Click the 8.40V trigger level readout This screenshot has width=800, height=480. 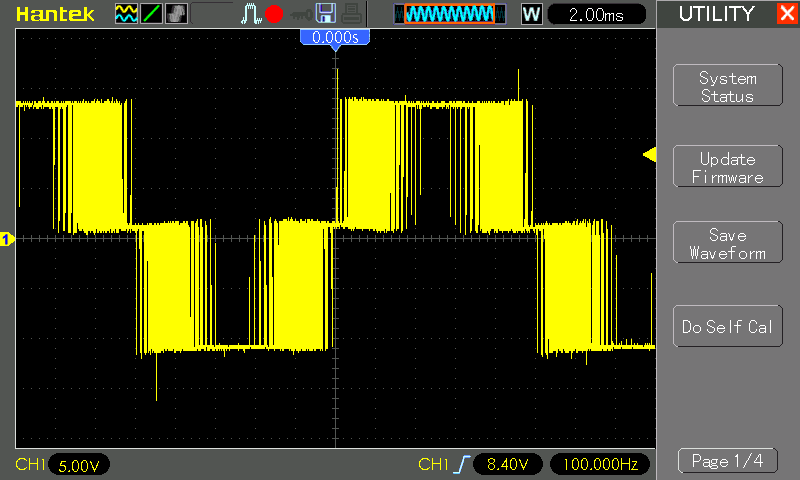[507, 465]
